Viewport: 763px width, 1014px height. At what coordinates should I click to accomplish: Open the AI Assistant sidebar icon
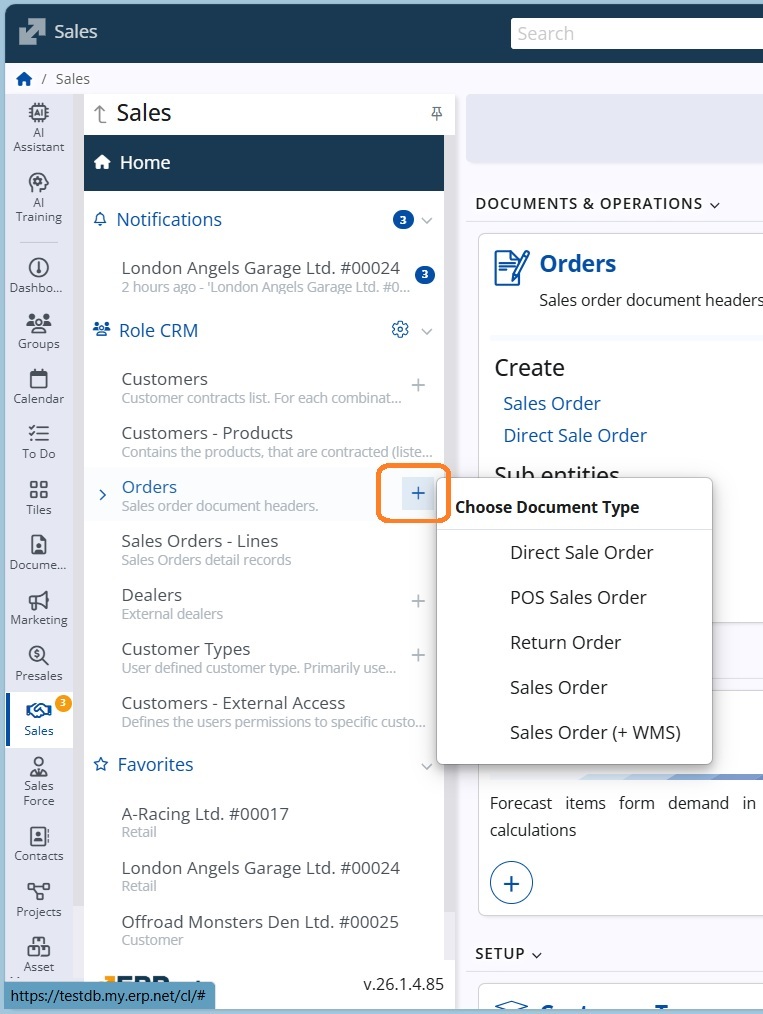coord(39,127)
